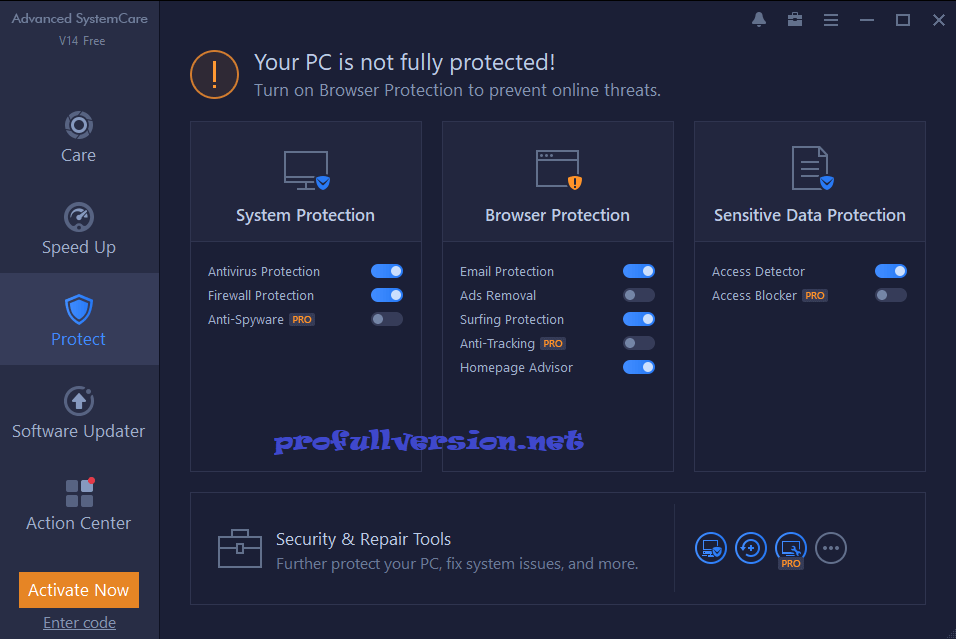Screen dimensions: 956x639
Task: Launch the PRO repair tool in Security tools
Action: [791, 547]
